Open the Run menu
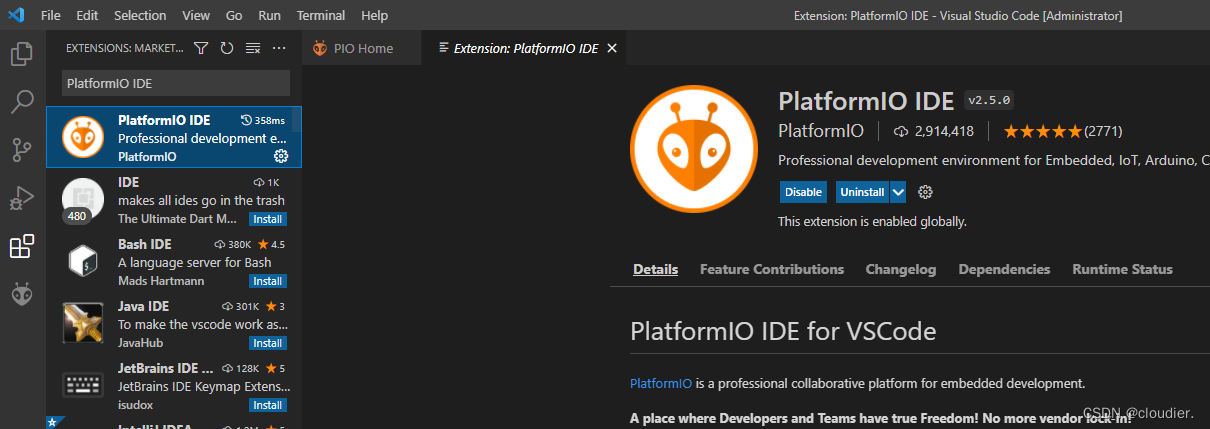This screenshot has width=1210, height=429. tap(269, 15)
